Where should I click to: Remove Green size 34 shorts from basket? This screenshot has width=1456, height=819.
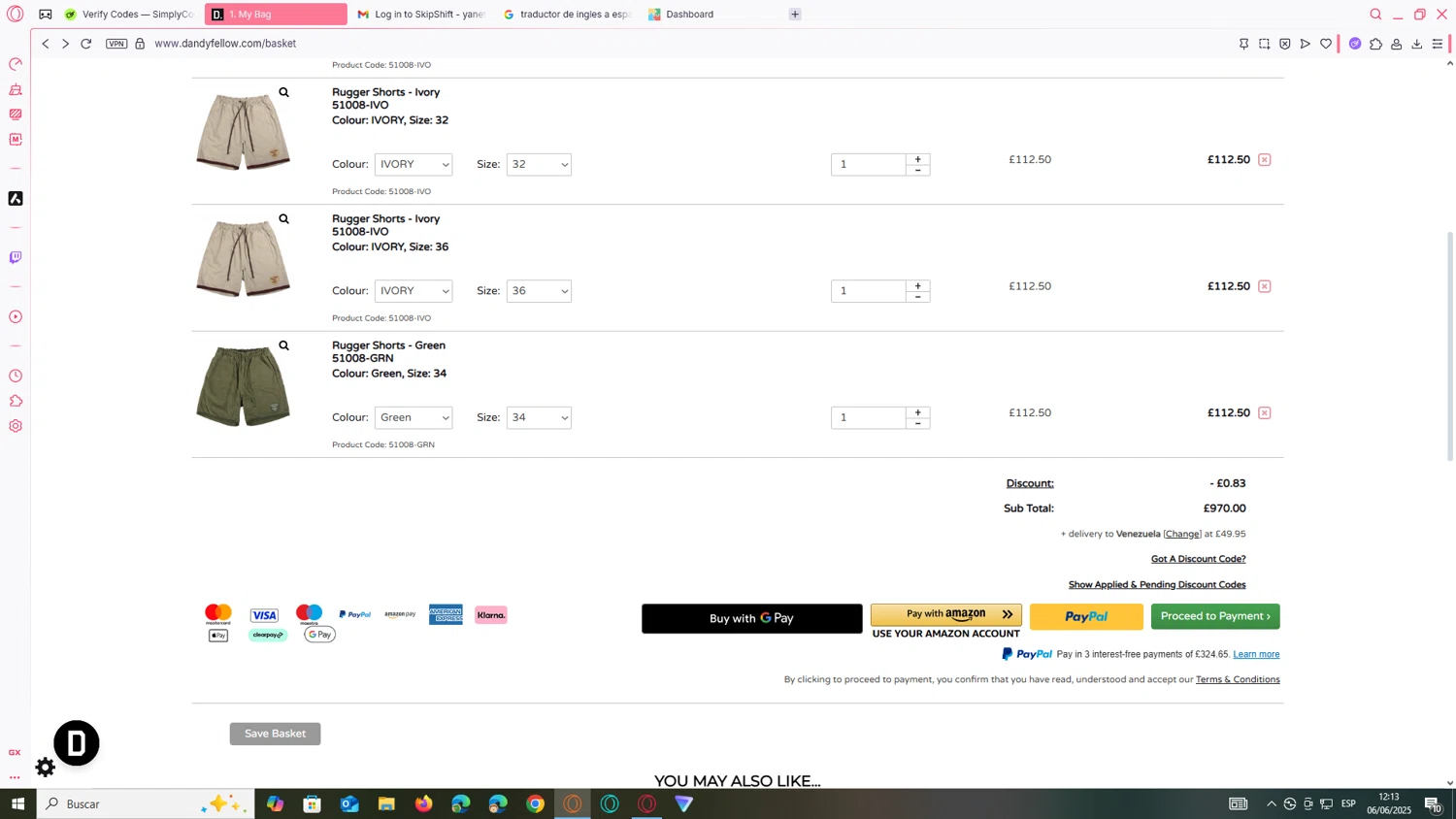(1264, 412)
